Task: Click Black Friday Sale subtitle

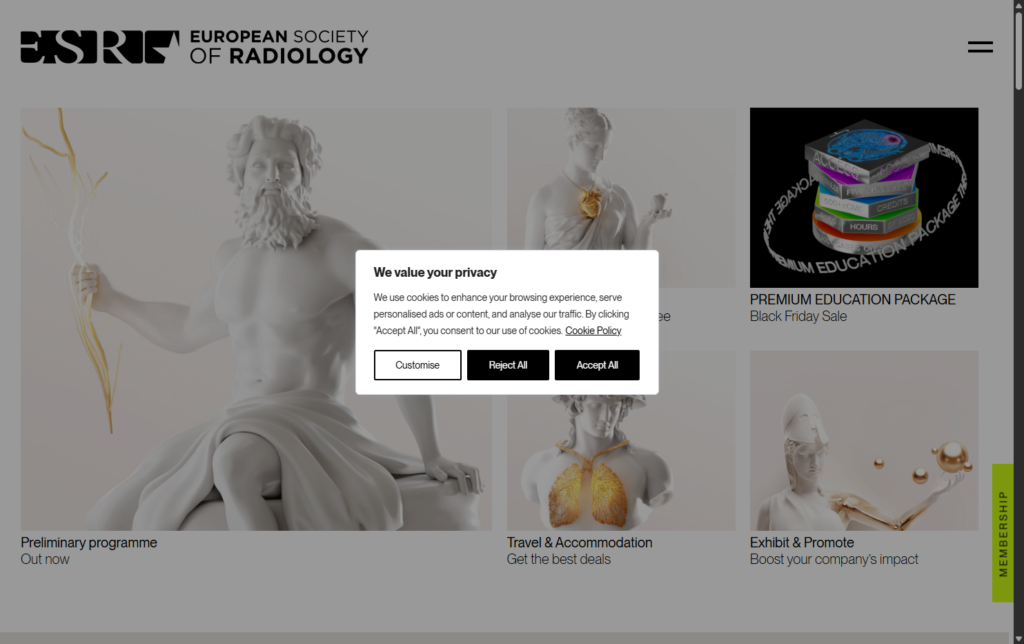Action: click(x=798, y=317)
